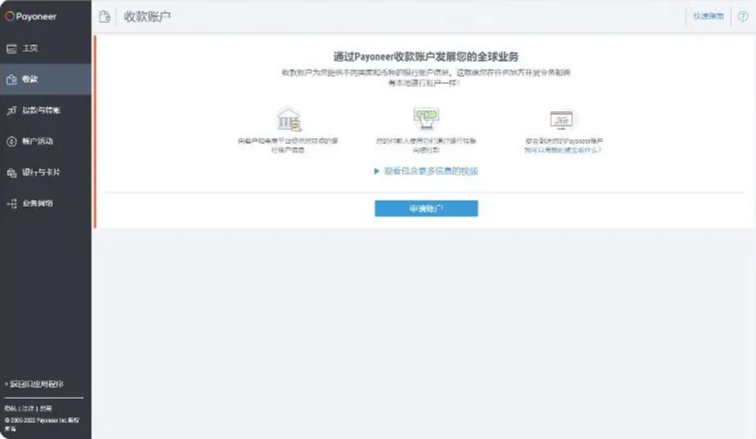This screenshot has height=439, width=756.
Task: Click the Payoneer logo
Action: click(x=30, y=16)
